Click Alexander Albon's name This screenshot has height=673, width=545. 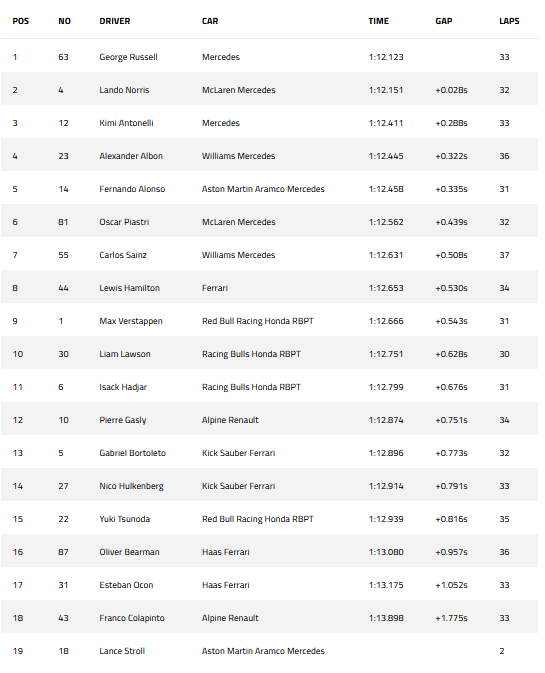pyautogui.click(x=131, y=156)
